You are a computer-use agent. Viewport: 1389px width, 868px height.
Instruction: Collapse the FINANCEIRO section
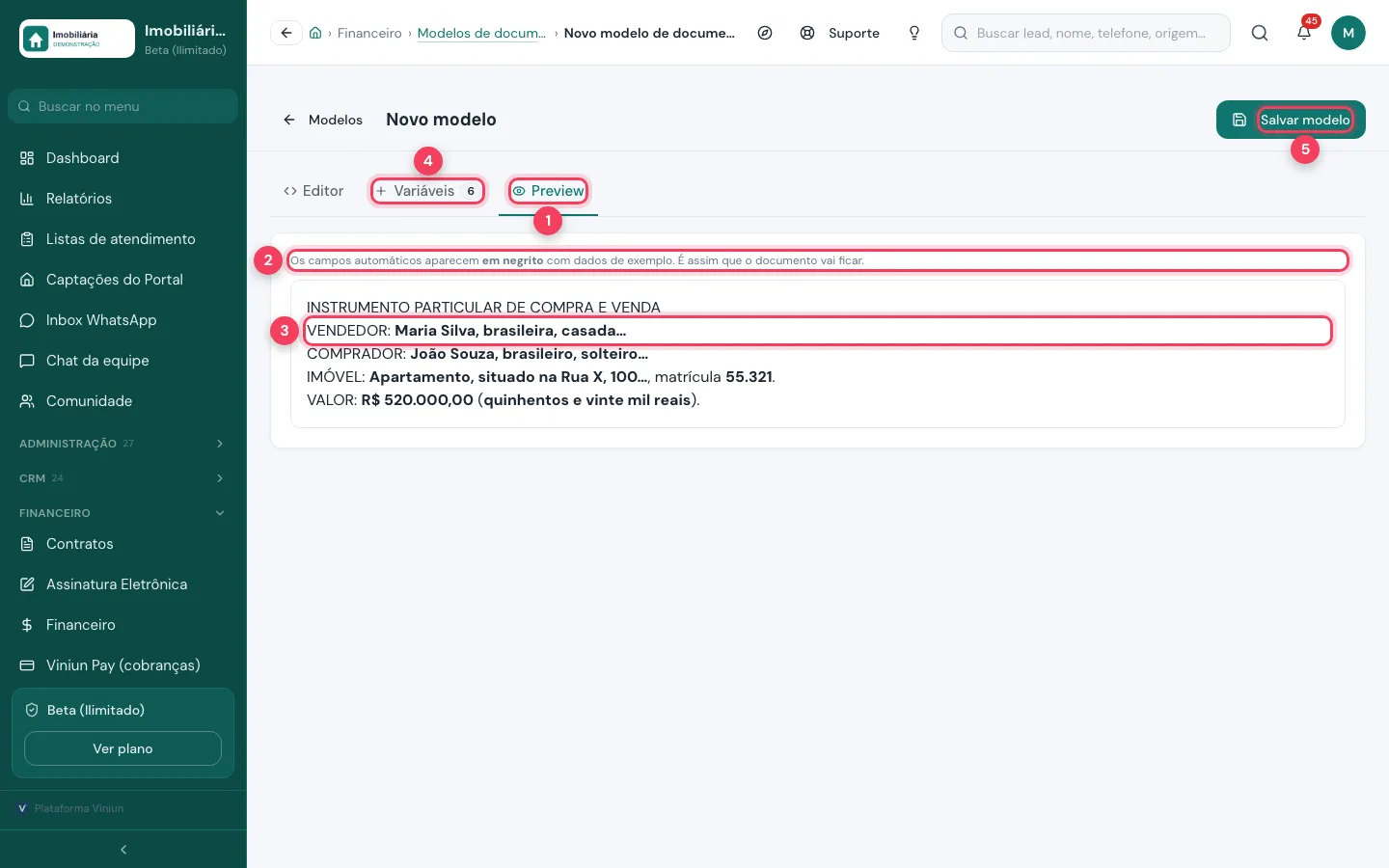click(123, 513)
